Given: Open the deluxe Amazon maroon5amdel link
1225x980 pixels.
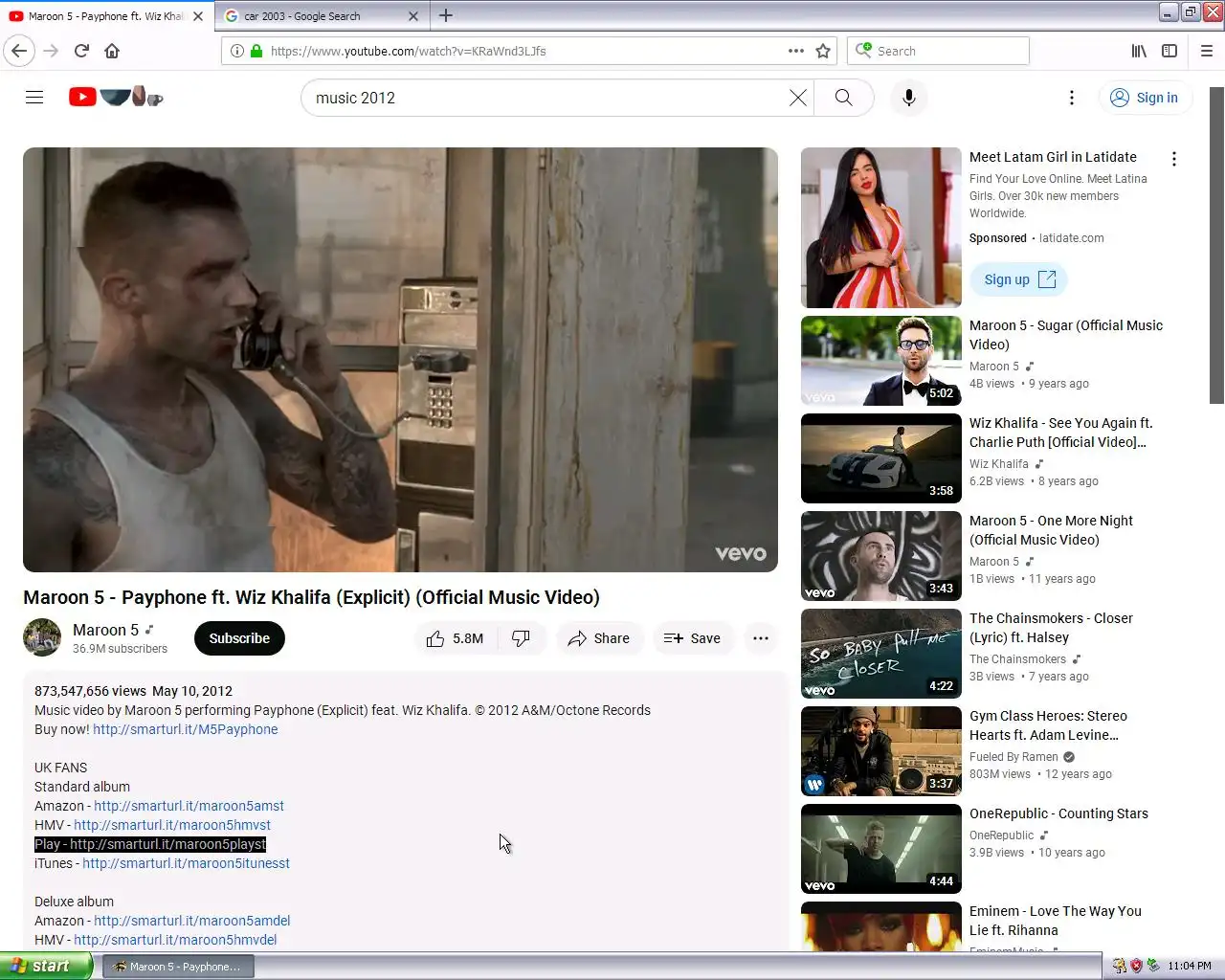Looking at the screenshot, I should point(191,921).
